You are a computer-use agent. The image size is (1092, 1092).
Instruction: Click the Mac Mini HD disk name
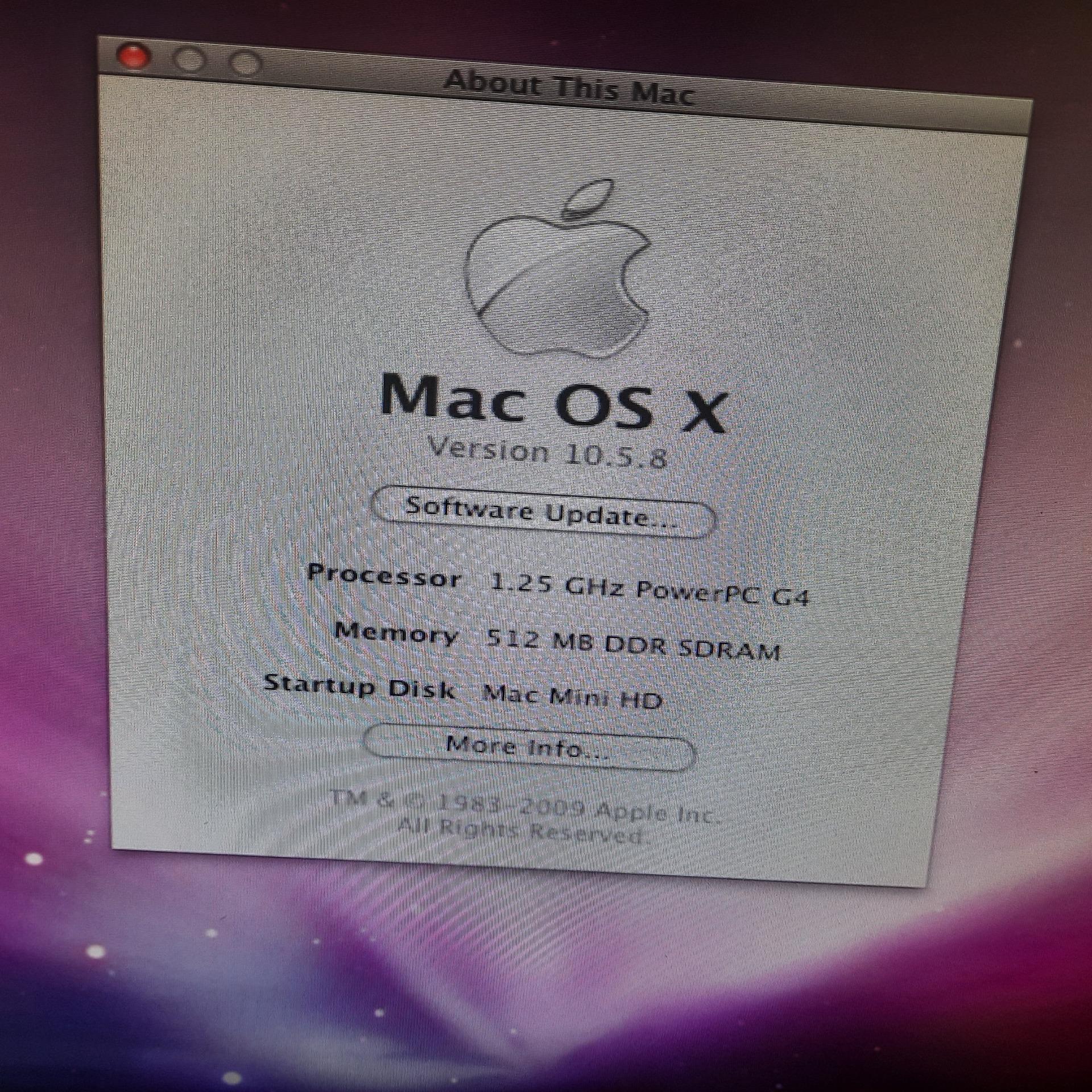572,696
